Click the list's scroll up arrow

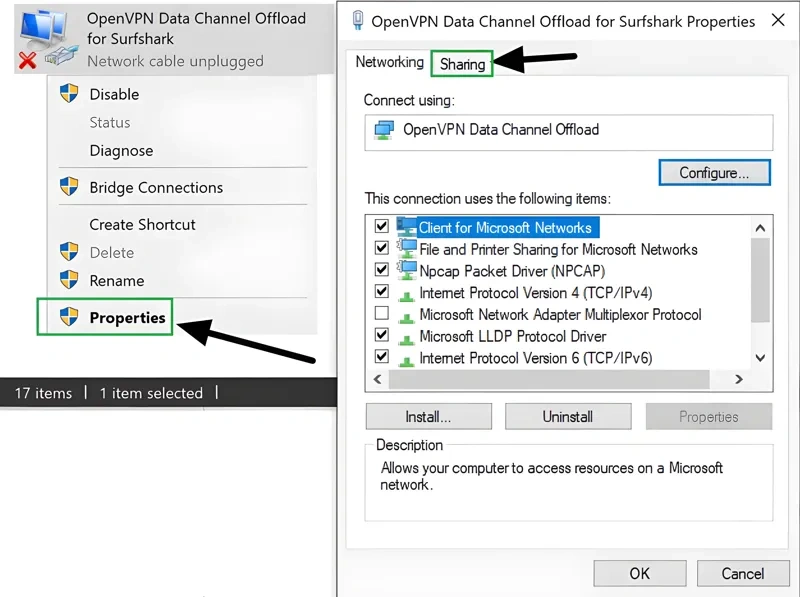pos(760,228)
